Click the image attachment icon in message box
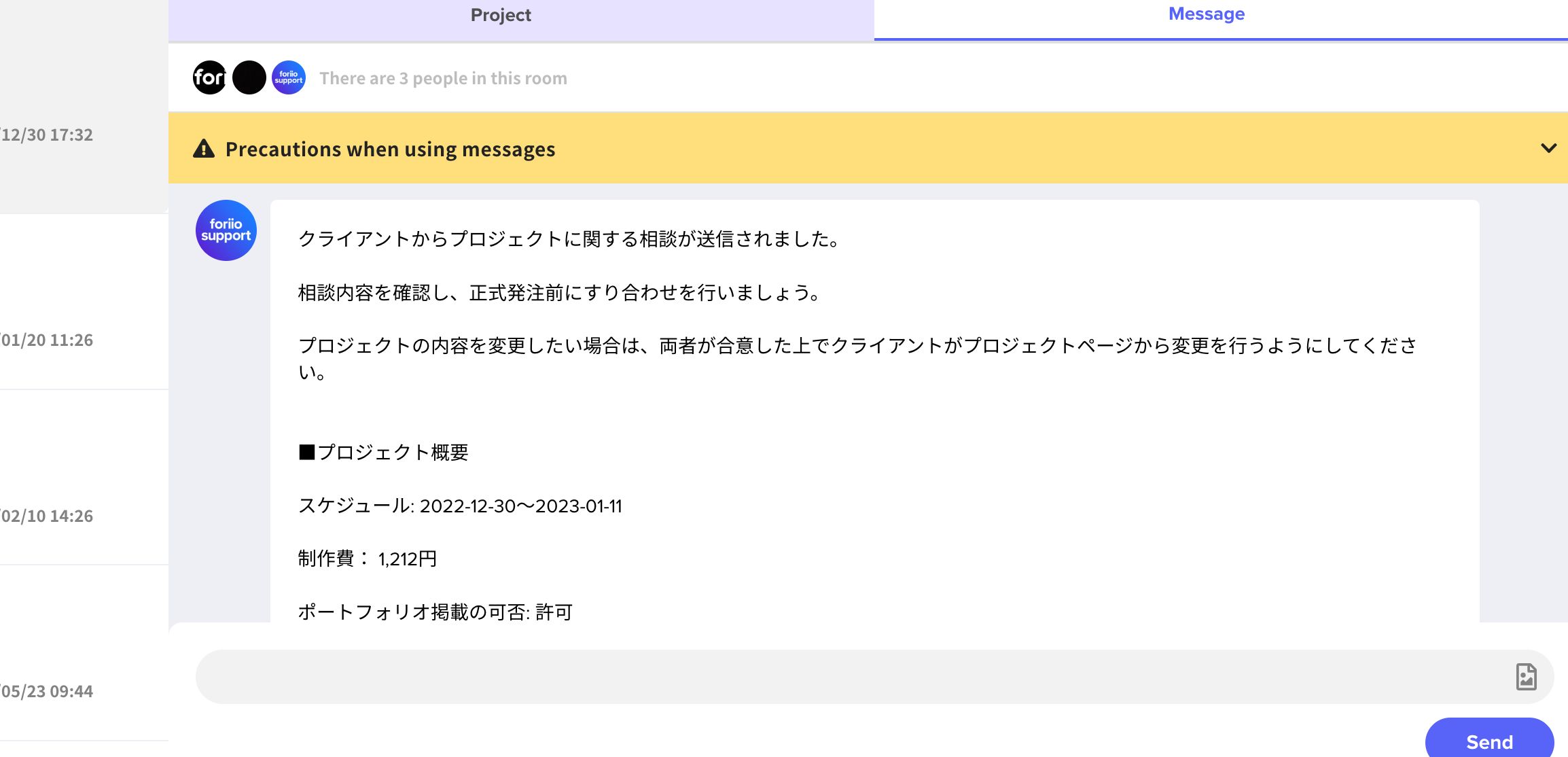Viewport: 1568px width, 757px height. (x=1526, y=676)
